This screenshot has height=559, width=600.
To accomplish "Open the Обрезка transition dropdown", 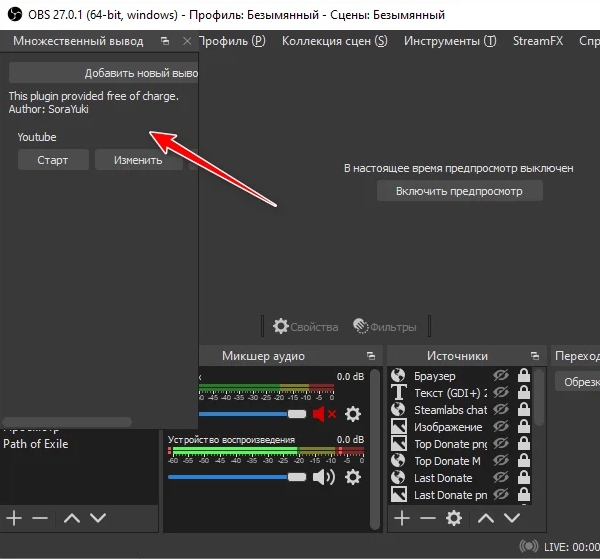I will tap(577, 381).
